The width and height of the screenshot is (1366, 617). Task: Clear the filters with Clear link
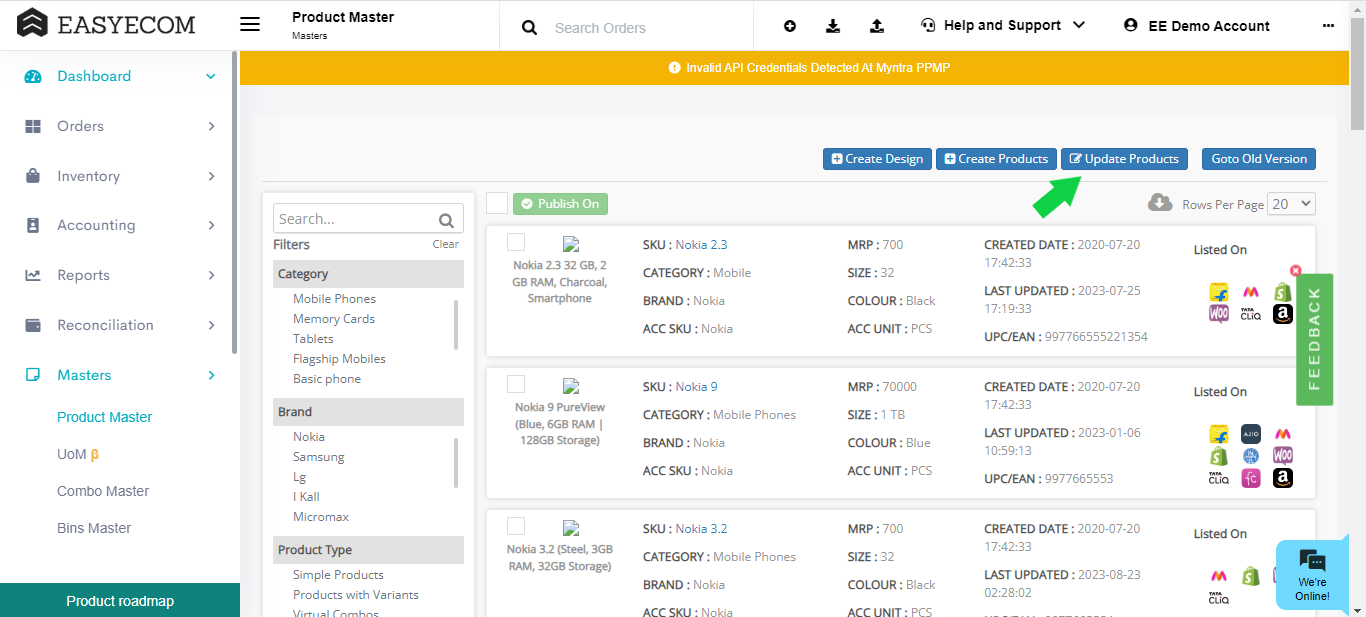click(446, 244)
